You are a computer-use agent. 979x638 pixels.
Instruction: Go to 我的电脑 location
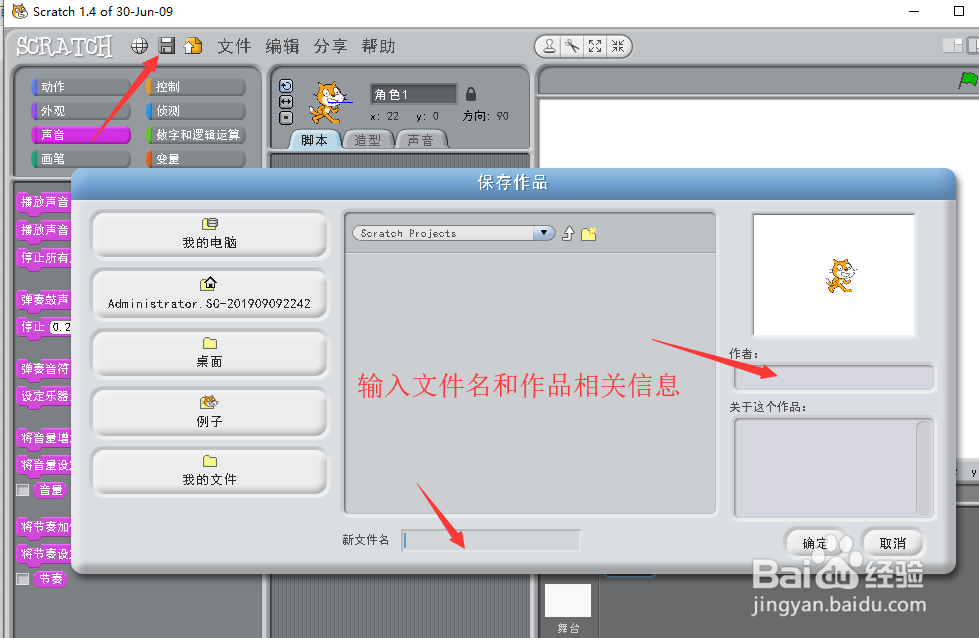coord(209,234)
